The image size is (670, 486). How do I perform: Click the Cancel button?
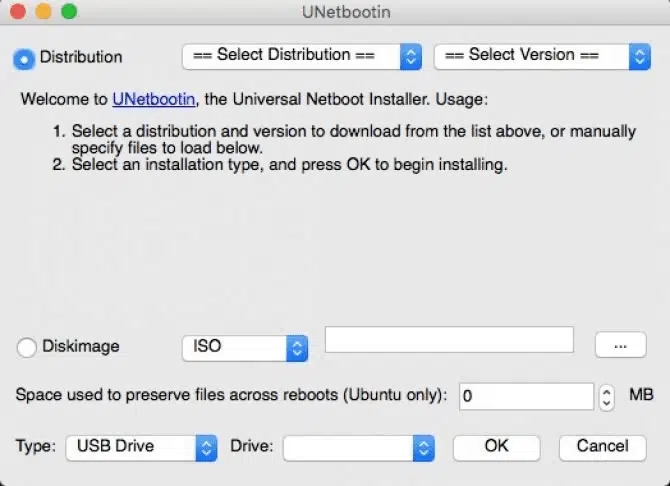(x=602, y=446)
